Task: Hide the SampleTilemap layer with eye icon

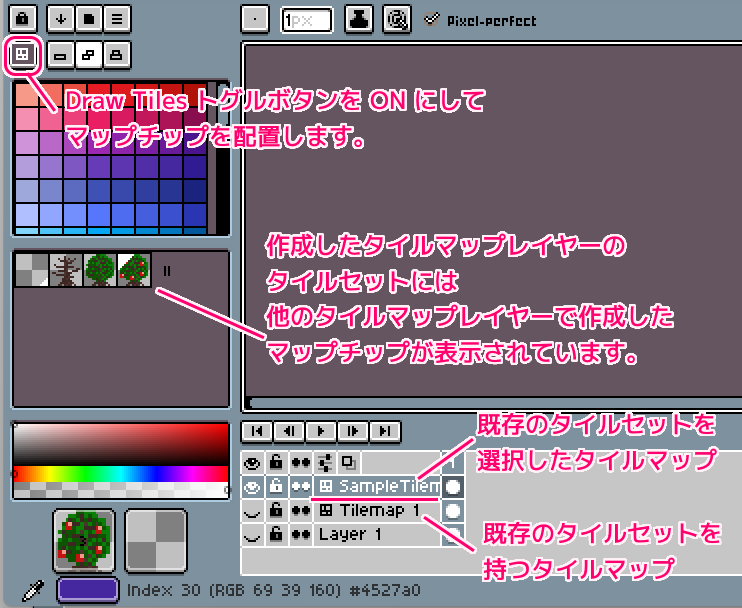Action: (252, 486)
